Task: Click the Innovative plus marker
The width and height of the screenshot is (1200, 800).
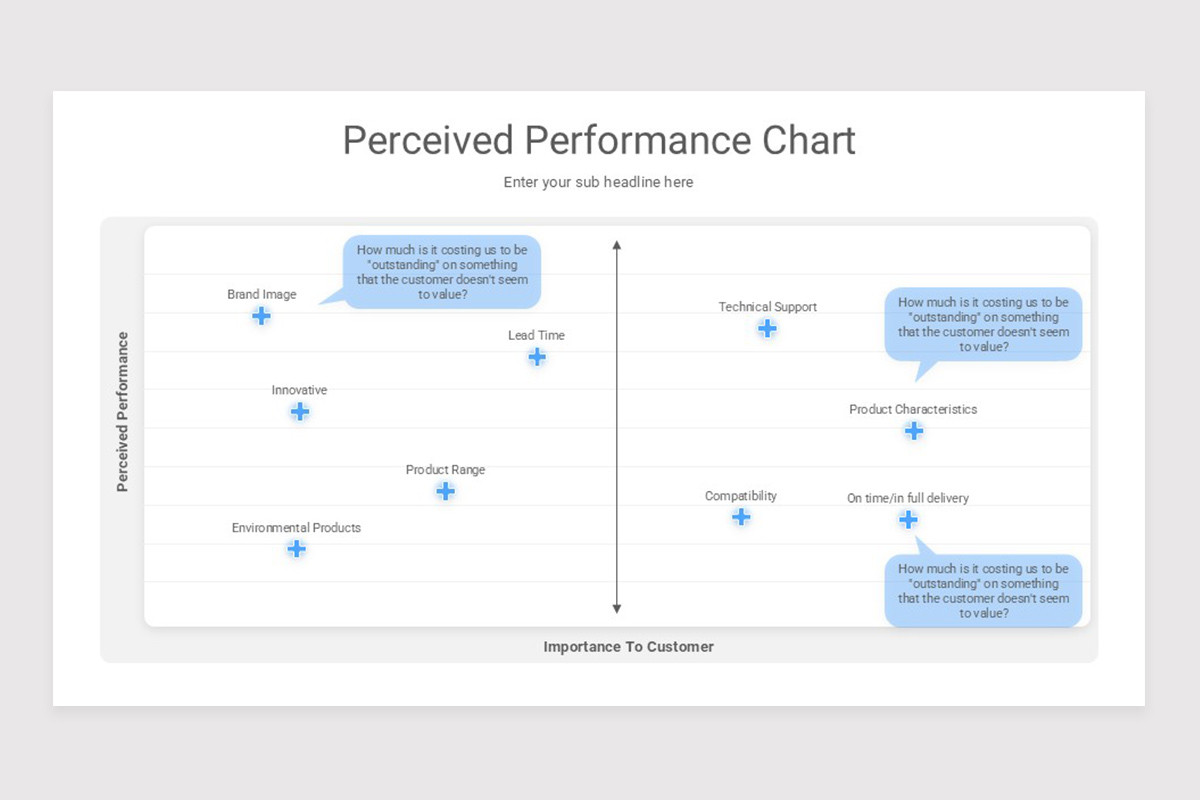Action: [x=299, y=412]
